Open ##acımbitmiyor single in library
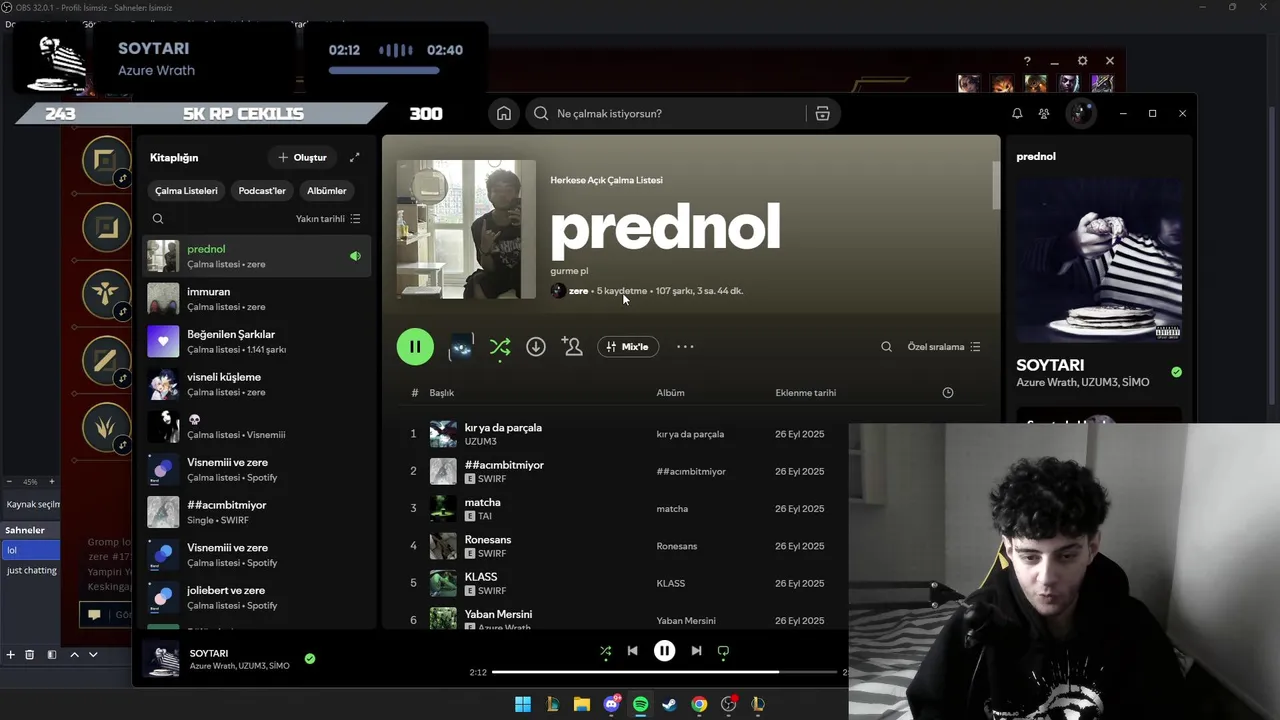Viewport: 1280px width, 720px height. point(257,512)
